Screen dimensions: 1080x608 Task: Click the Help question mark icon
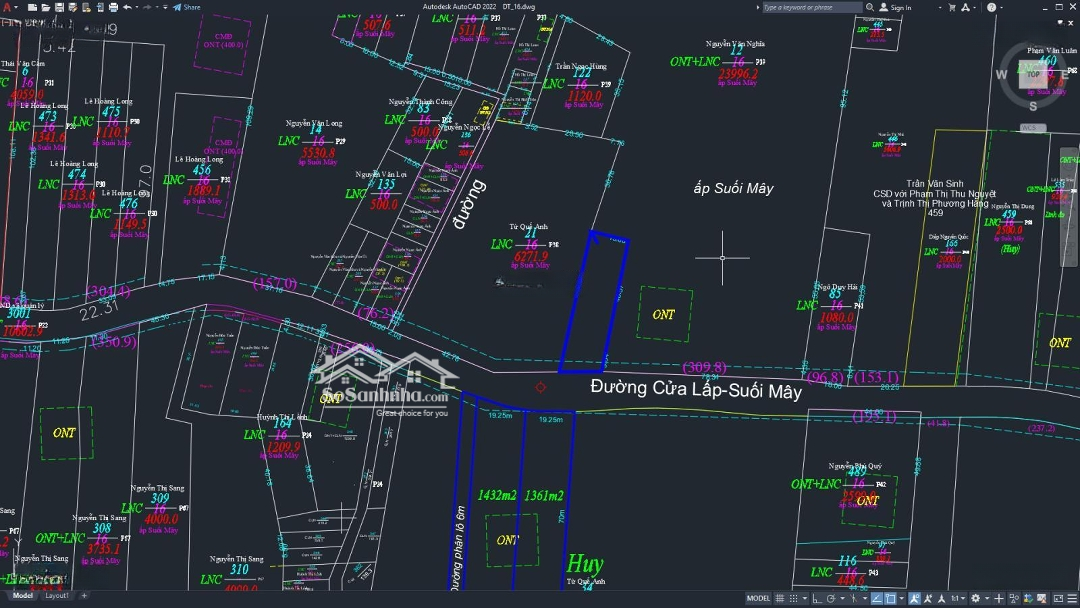[x=990, y=7]
